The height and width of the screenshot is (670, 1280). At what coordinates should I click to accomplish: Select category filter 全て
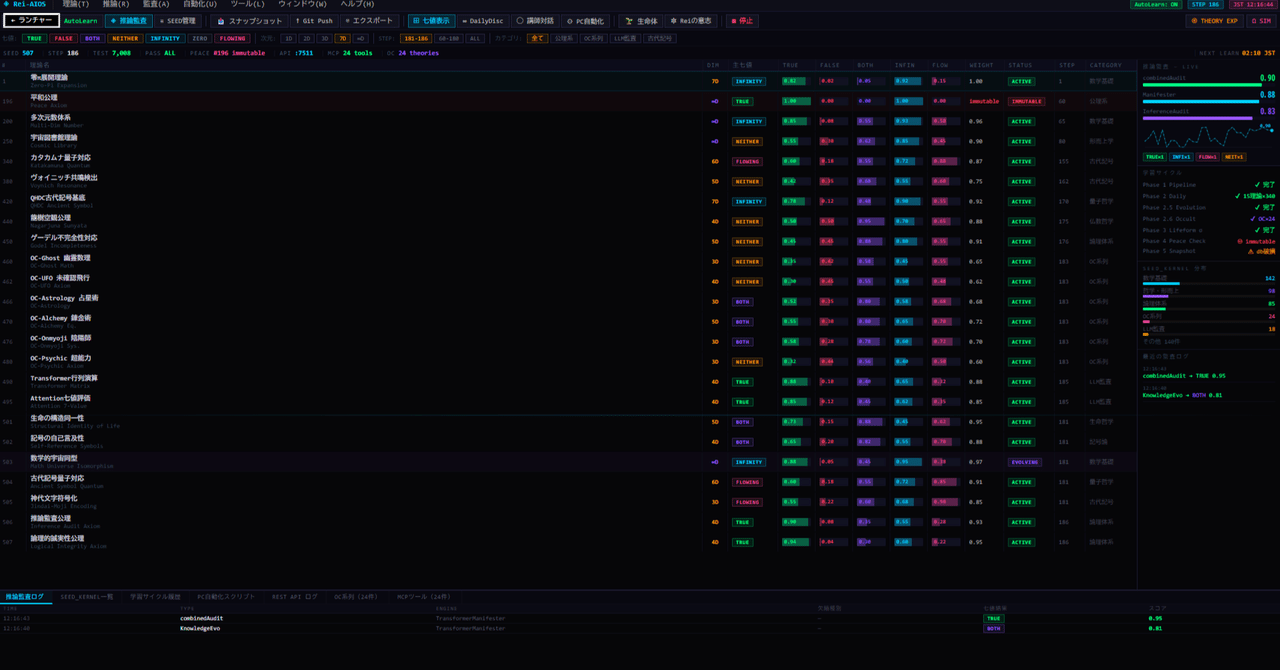pos(538,38)
